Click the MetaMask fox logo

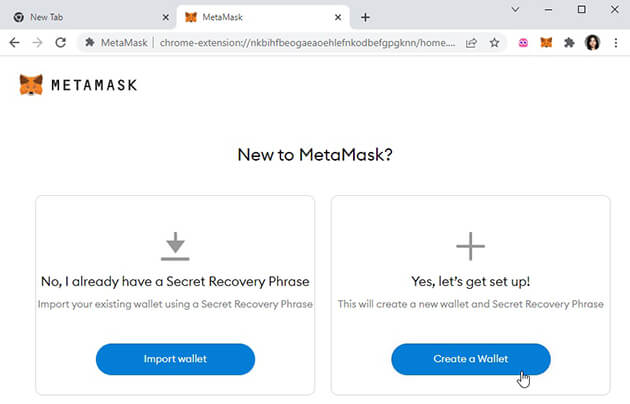coord(31,85)
